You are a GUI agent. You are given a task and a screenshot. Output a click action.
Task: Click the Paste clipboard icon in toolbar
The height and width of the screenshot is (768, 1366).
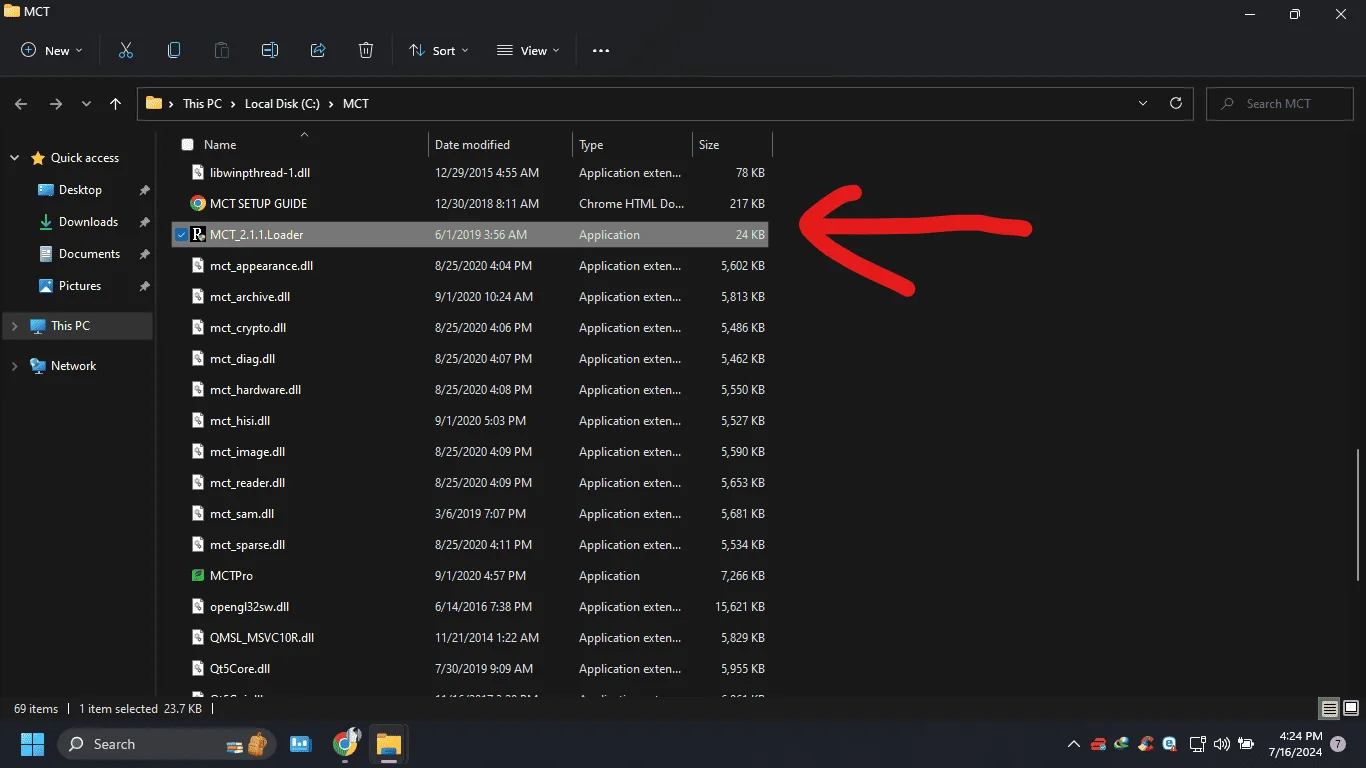point(222,50)
